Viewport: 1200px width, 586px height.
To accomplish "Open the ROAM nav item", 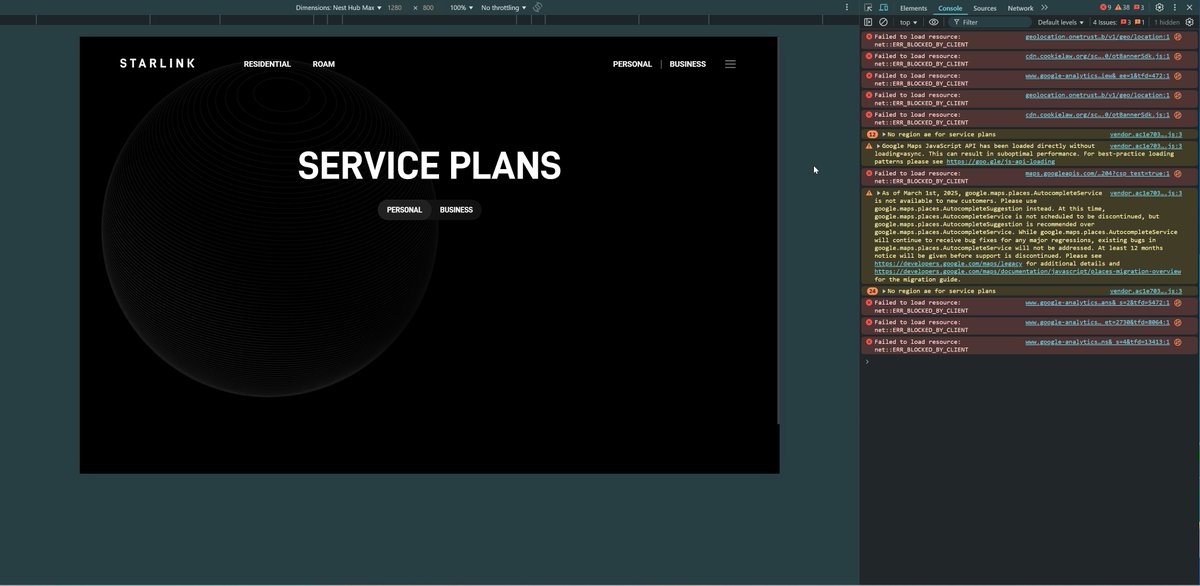I will point(323,64).
